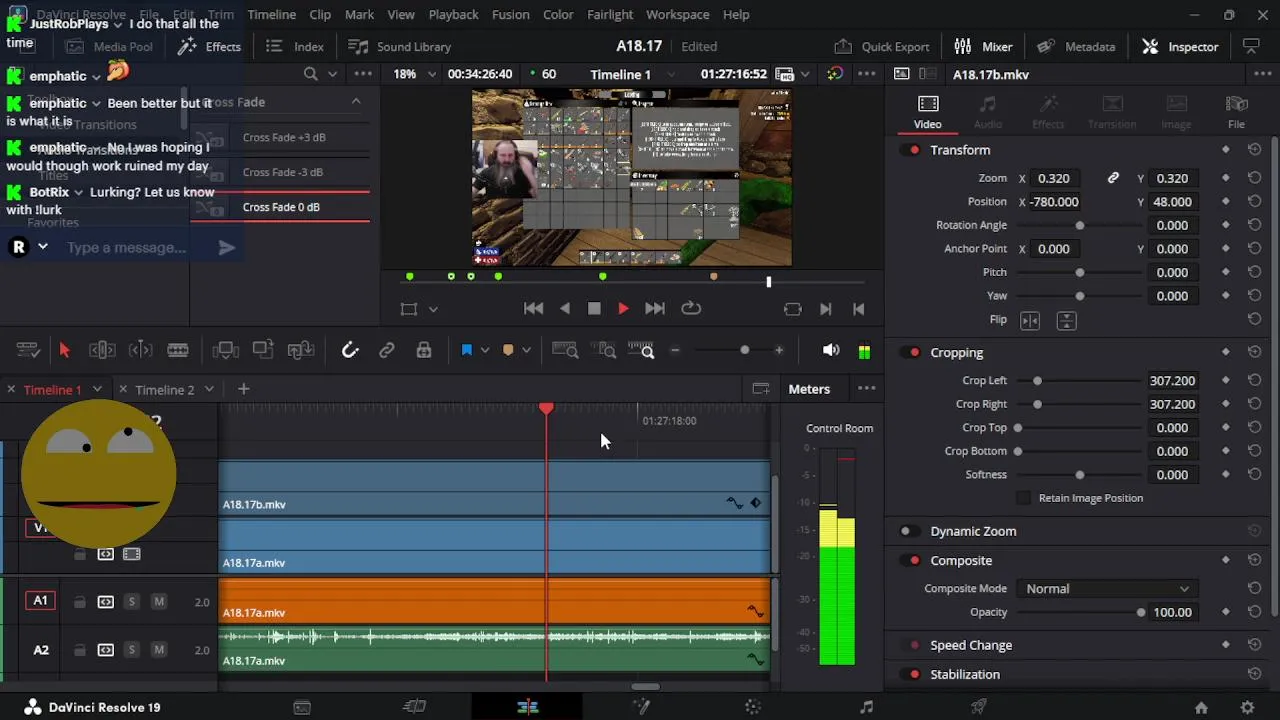Add a blue flag to the clip
Image resolution: width=1280 pixels, height=720 pixels.
(466, 350)
